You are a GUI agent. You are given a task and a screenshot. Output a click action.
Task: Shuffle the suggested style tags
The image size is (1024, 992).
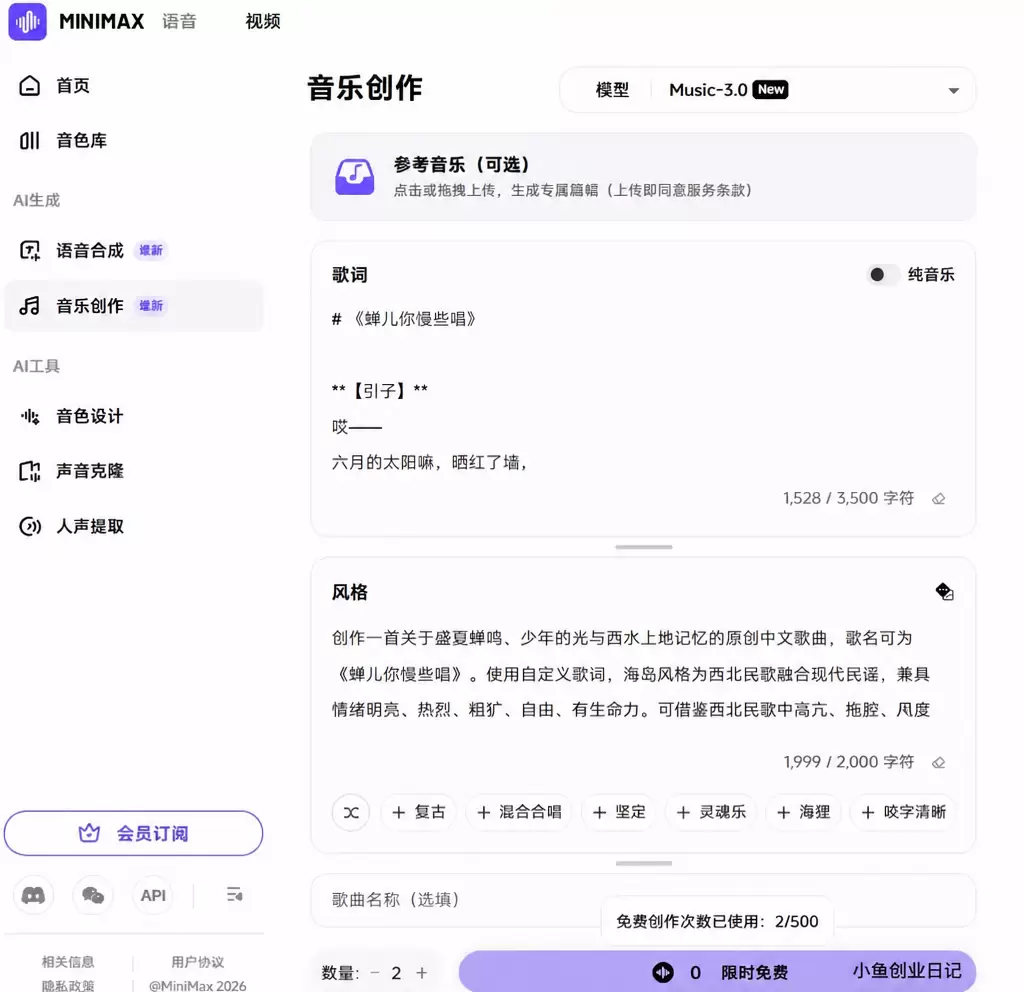pyautogui.click(x=351, y=812)
